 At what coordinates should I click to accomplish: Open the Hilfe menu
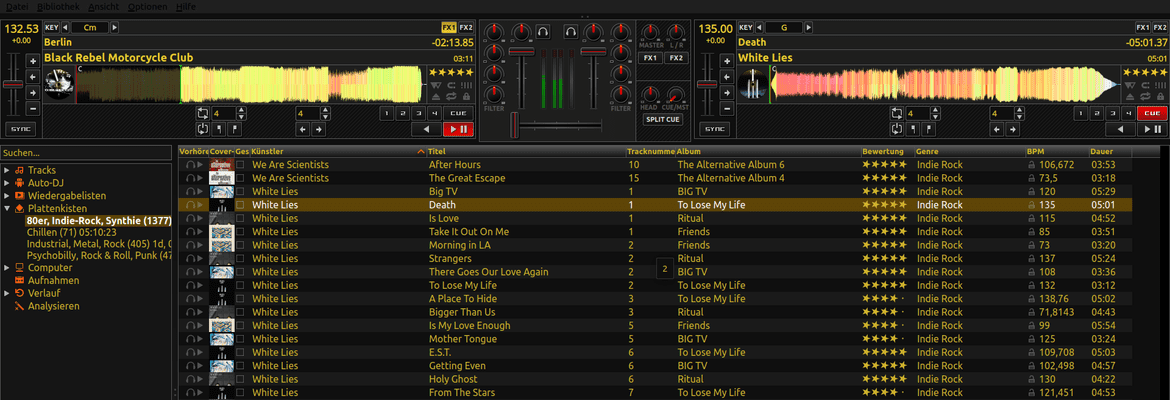click(x=187, y=6)
